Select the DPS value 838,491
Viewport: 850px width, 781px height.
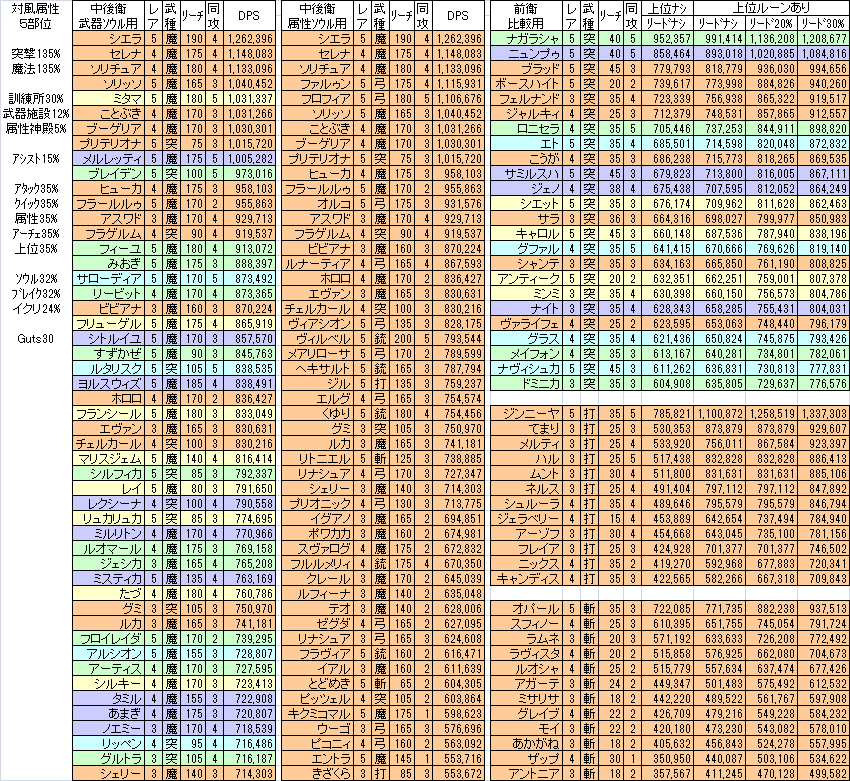tap(248, 384)
